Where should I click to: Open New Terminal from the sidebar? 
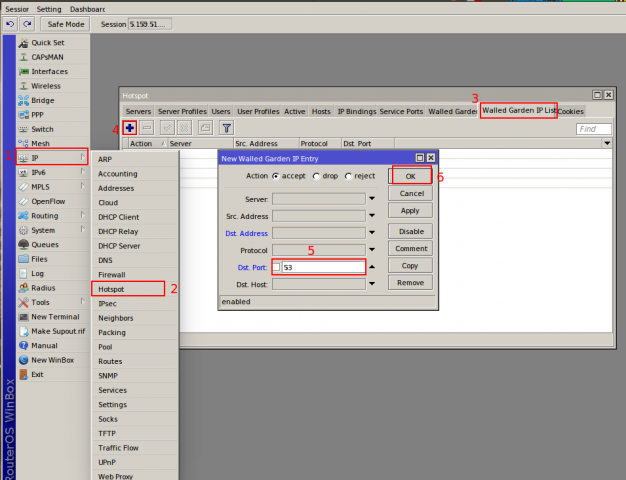pos(55,316)
